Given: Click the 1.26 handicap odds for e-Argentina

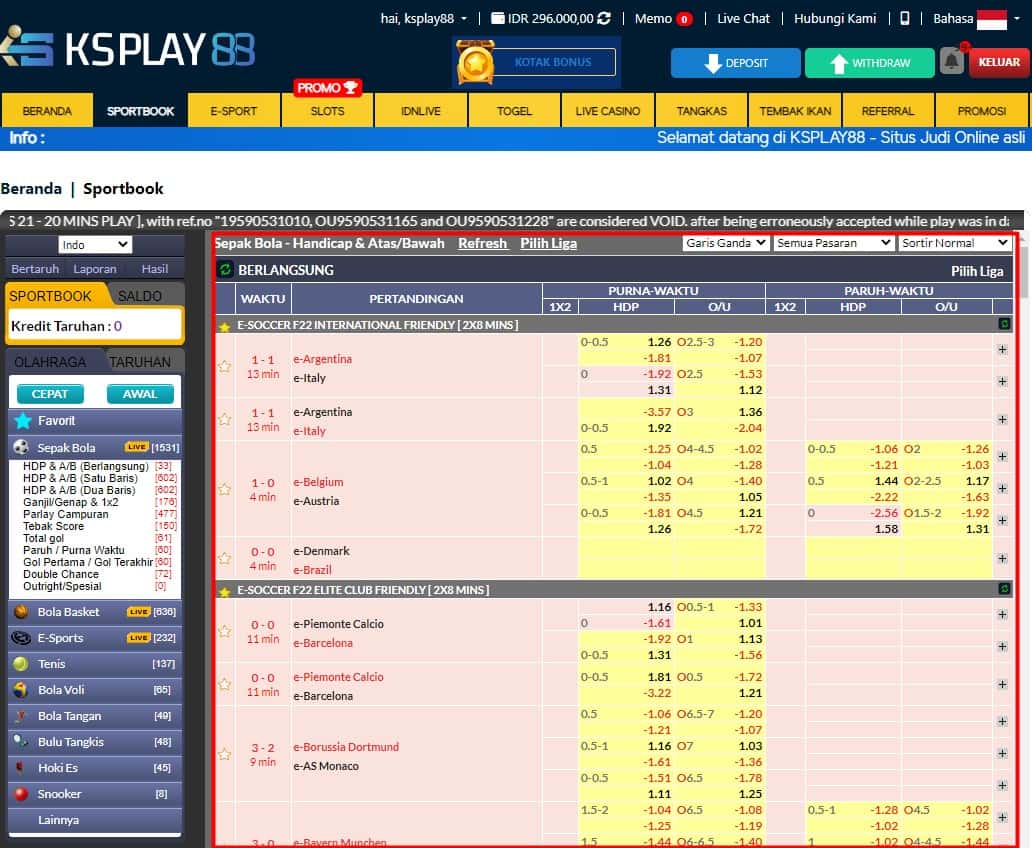Looking at the screenshot, I should [x=659, y=342].
